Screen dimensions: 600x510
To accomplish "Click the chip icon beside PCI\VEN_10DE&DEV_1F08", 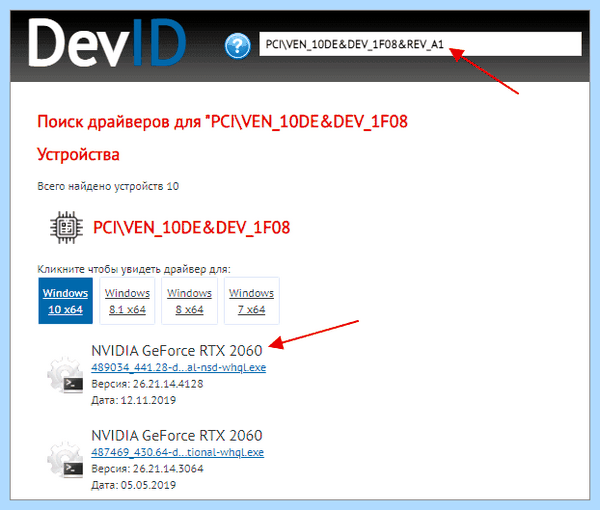I will [66, 227].
